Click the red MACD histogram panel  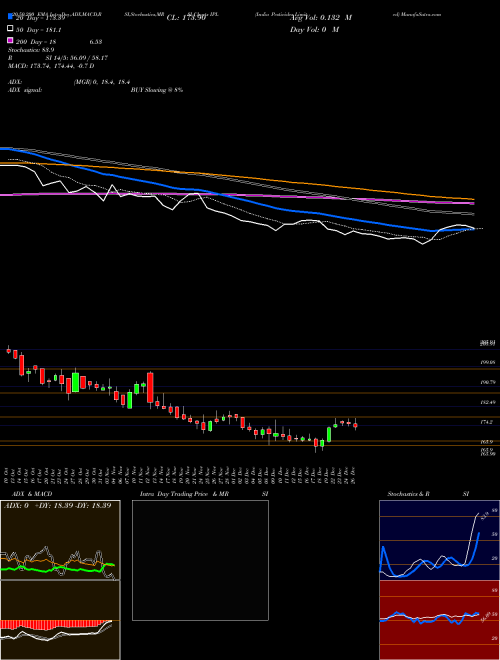click(x=60, y=620)
